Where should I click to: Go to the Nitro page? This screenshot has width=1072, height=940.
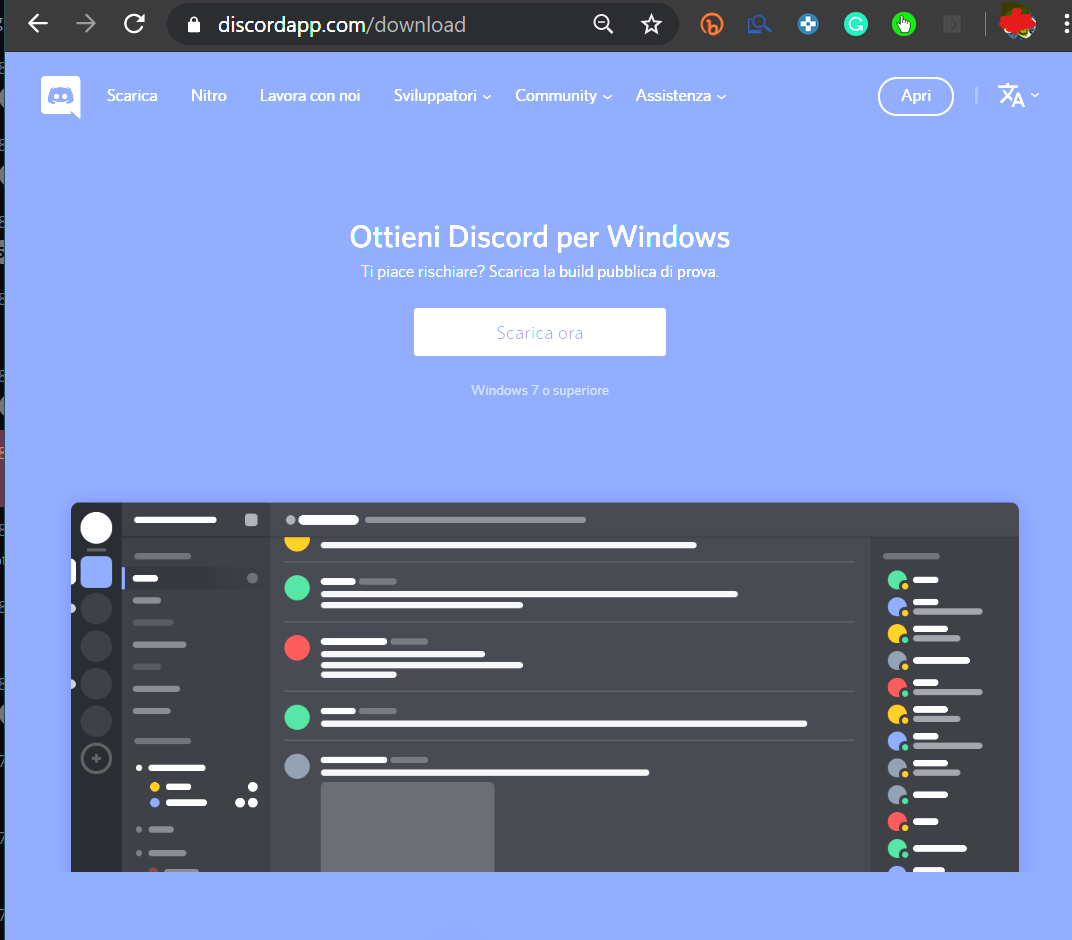[209, 96]
